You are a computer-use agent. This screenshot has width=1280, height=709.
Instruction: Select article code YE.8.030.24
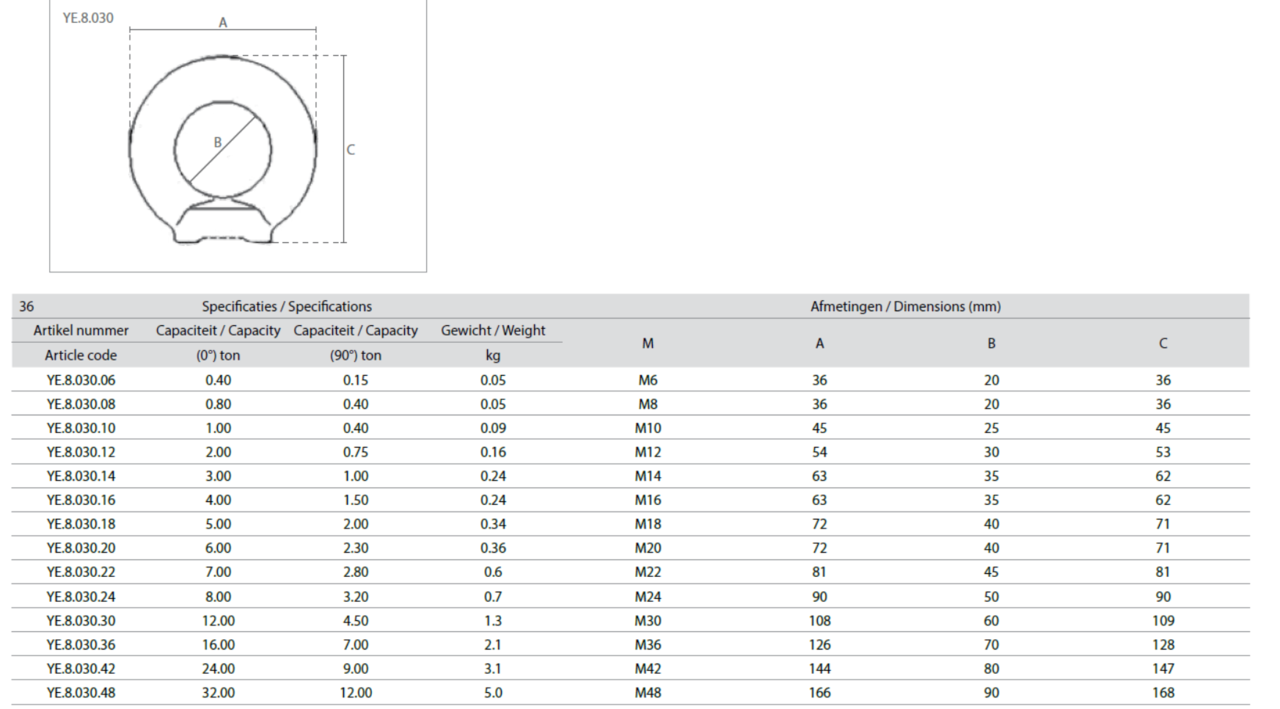click(x=81, y=596)
